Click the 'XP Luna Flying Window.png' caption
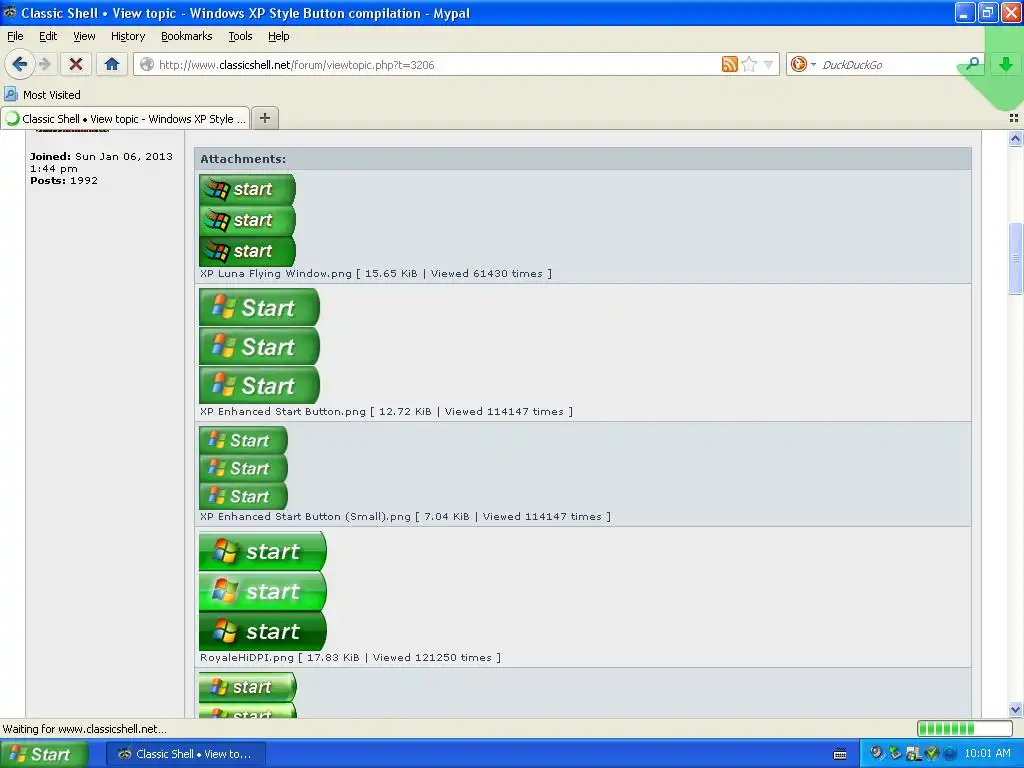 pos(276,274)
